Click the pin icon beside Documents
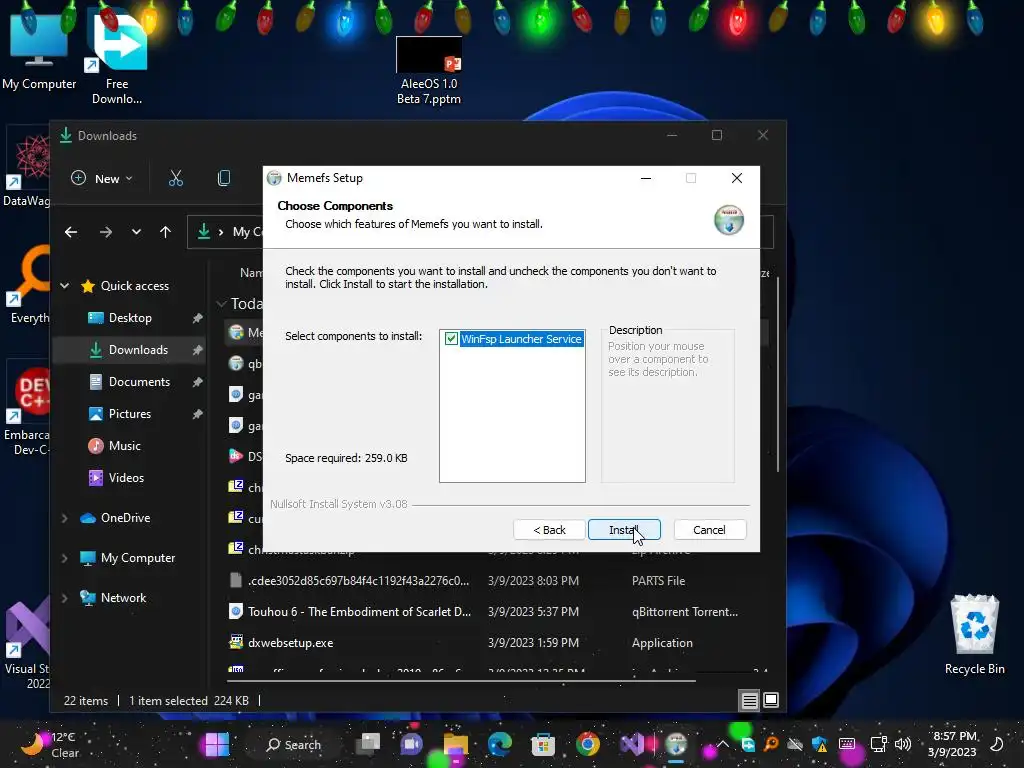 click(197, 382)
